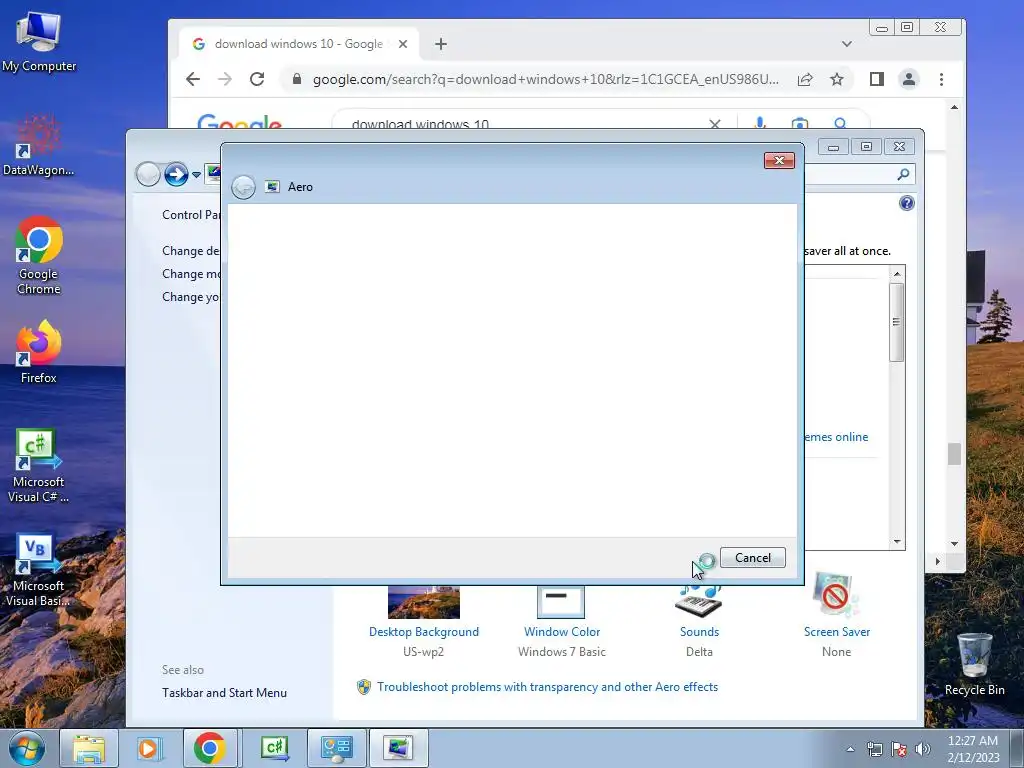The image size is (1024, 768).
Task: Open the Firefox desktop shortcut
Action: tap(39, 352)
